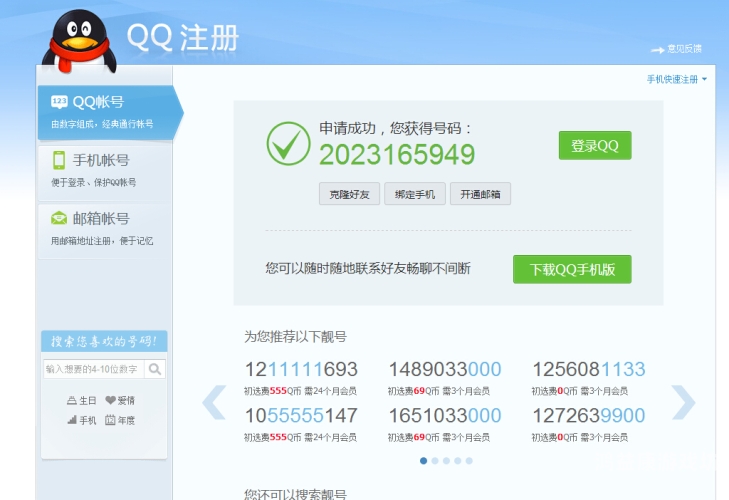
Task: Click the QQ注册 page title
Action: (183, 37)
